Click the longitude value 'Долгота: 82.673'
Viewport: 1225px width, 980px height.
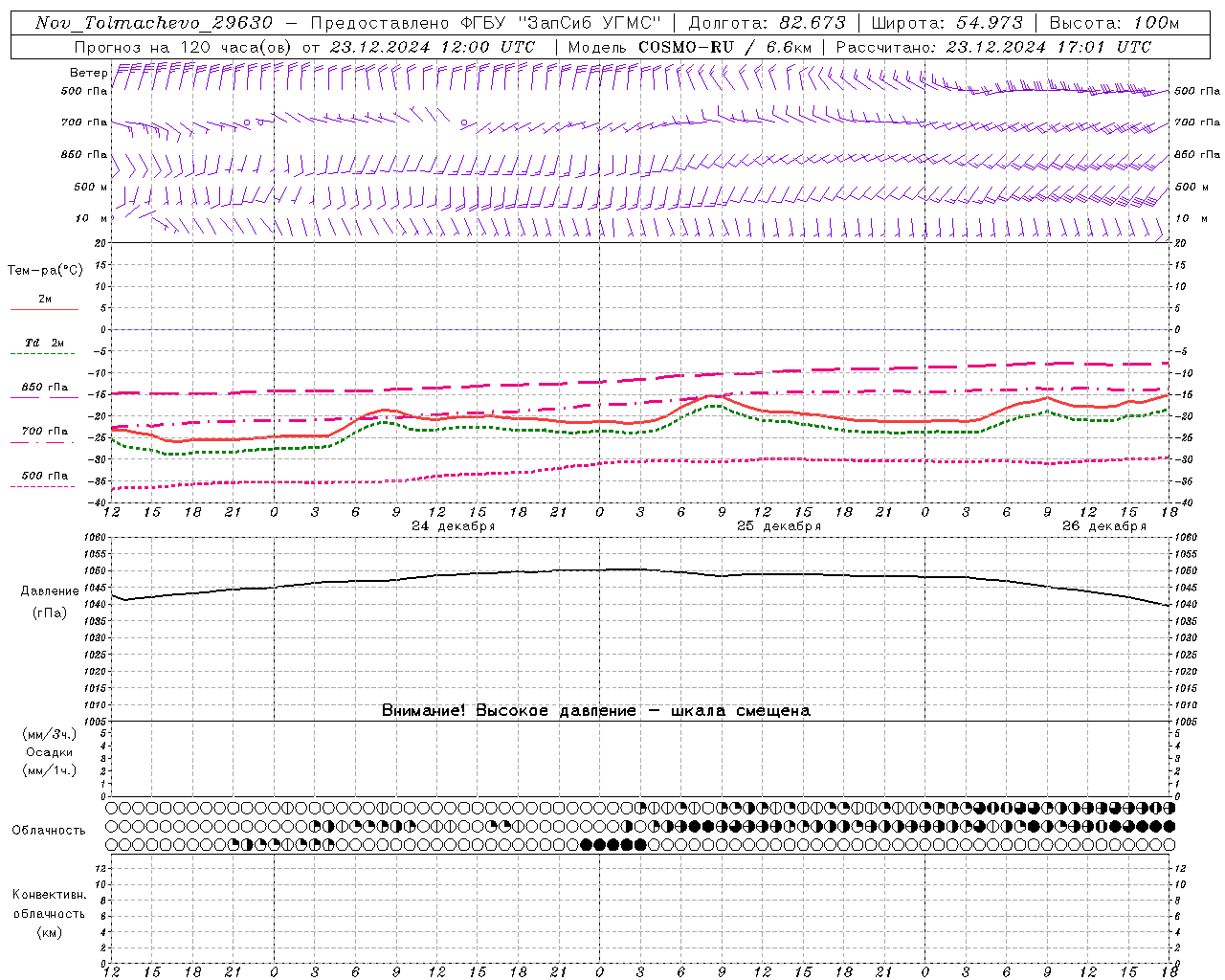[768, 23]
